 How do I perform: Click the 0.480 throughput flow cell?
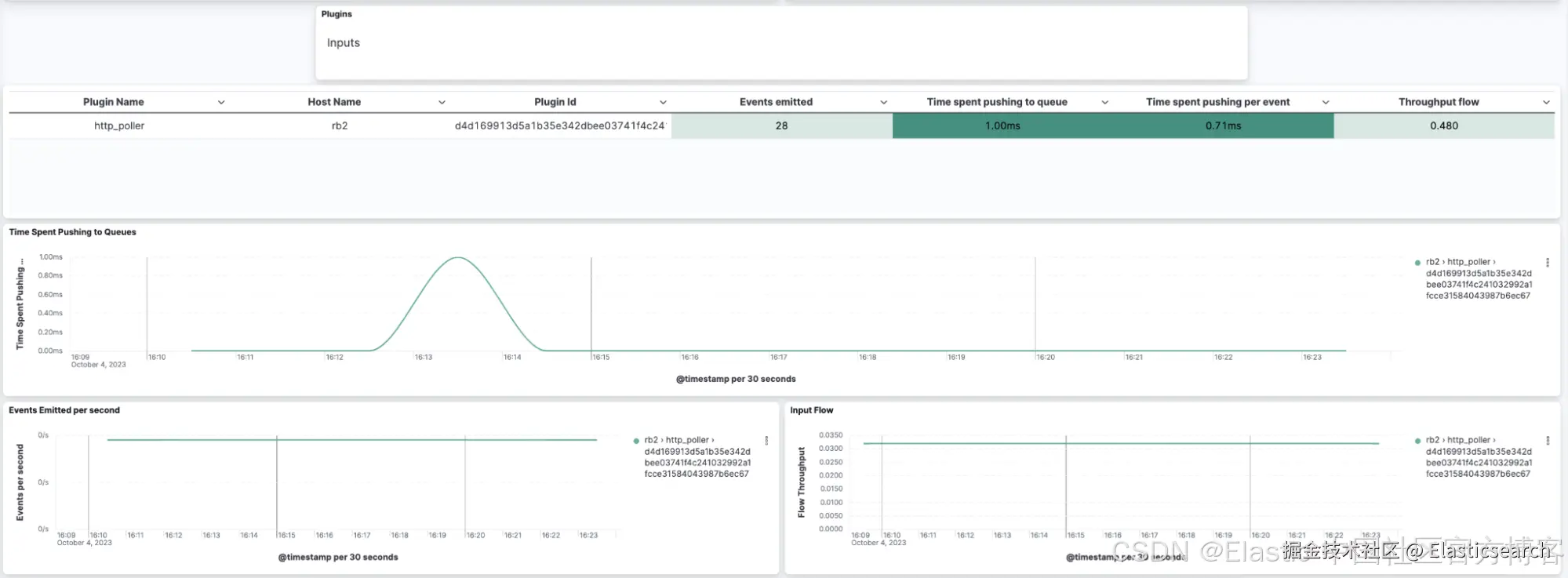[x=1444, y=125]
